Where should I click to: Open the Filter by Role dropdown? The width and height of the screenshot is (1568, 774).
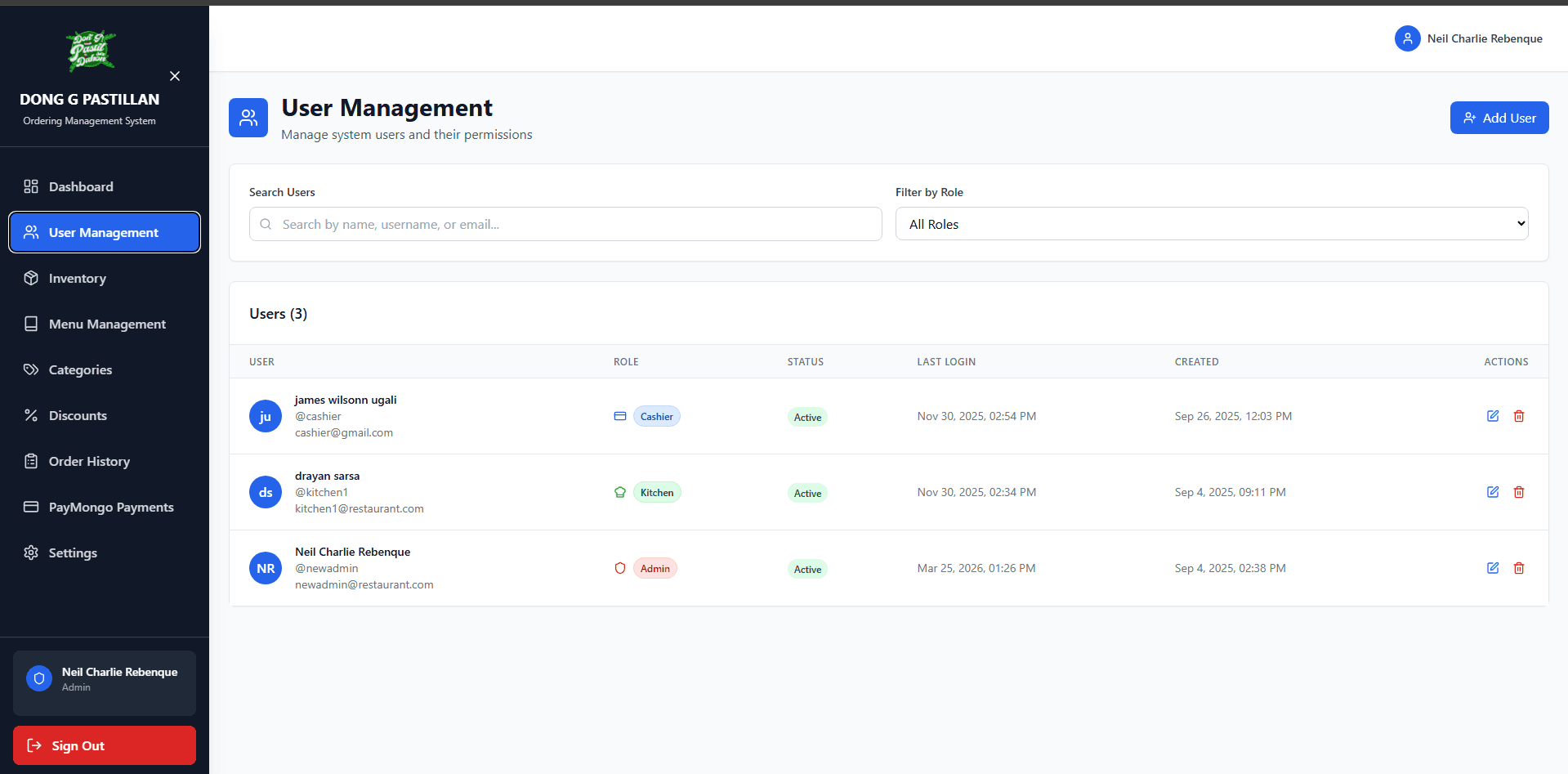1213,223
